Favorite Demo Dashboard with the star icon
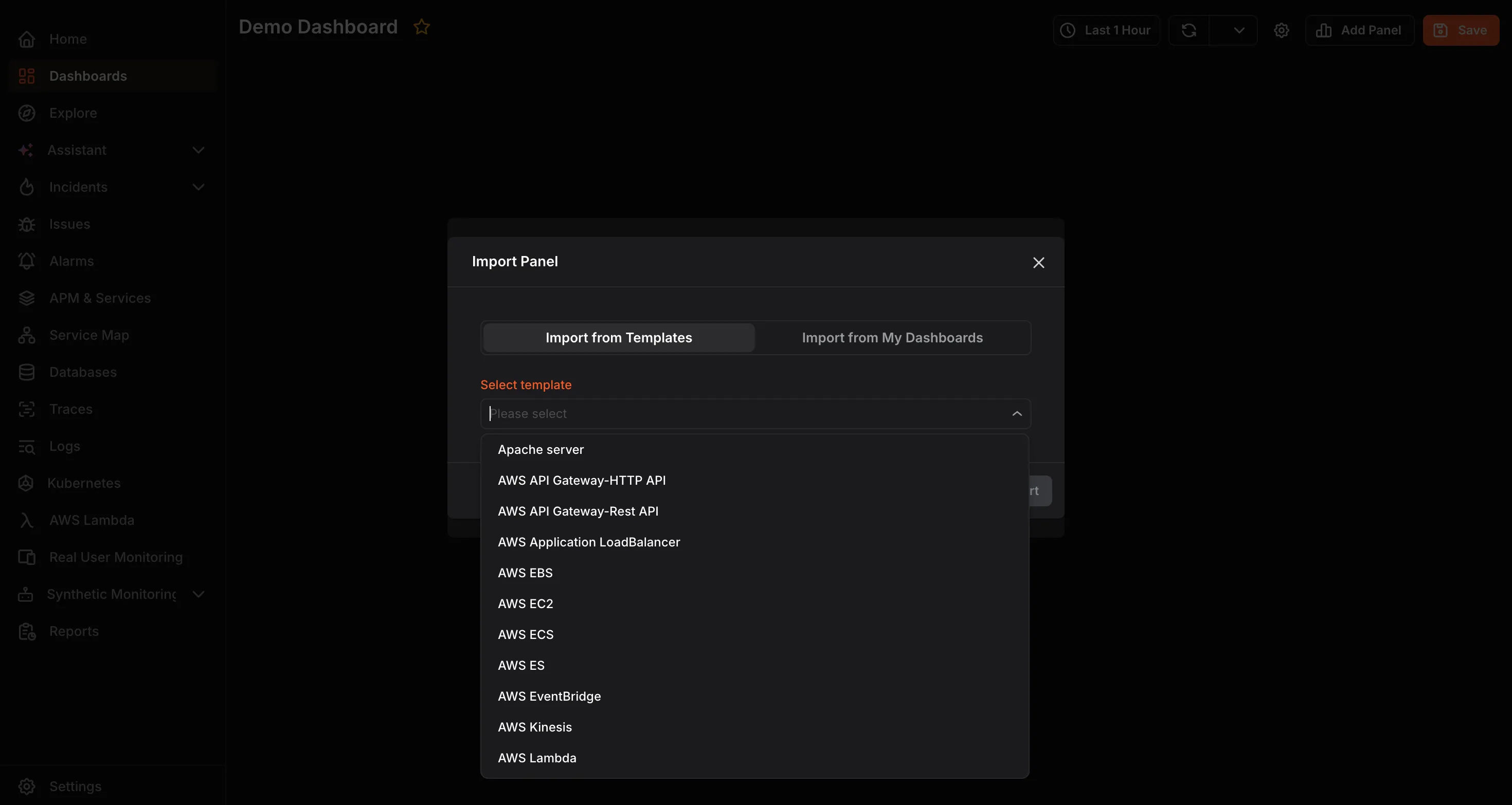The image size is (1512, 805). pos(421,27)
